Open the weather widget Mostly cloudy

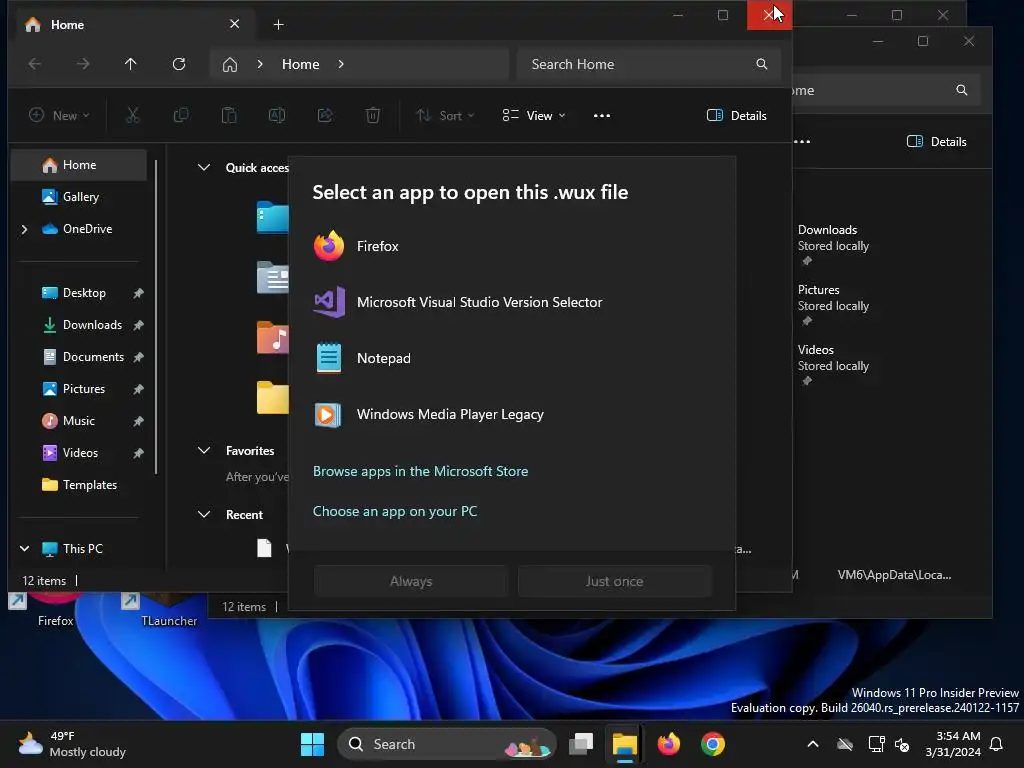pyautogui.click(x=72, y=744)
